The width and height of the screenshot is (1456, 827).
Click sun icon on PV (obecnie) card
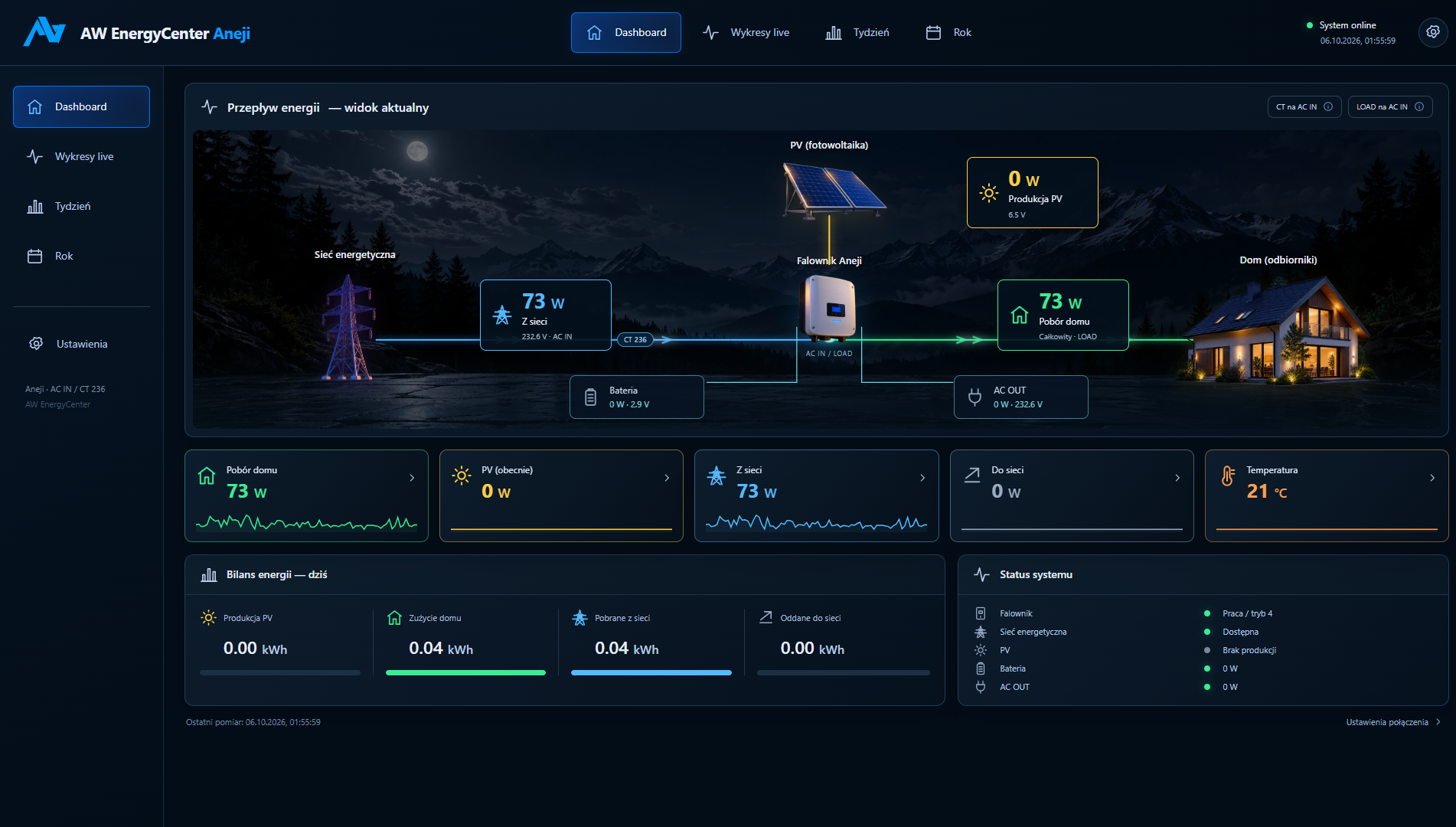point(462,476)
